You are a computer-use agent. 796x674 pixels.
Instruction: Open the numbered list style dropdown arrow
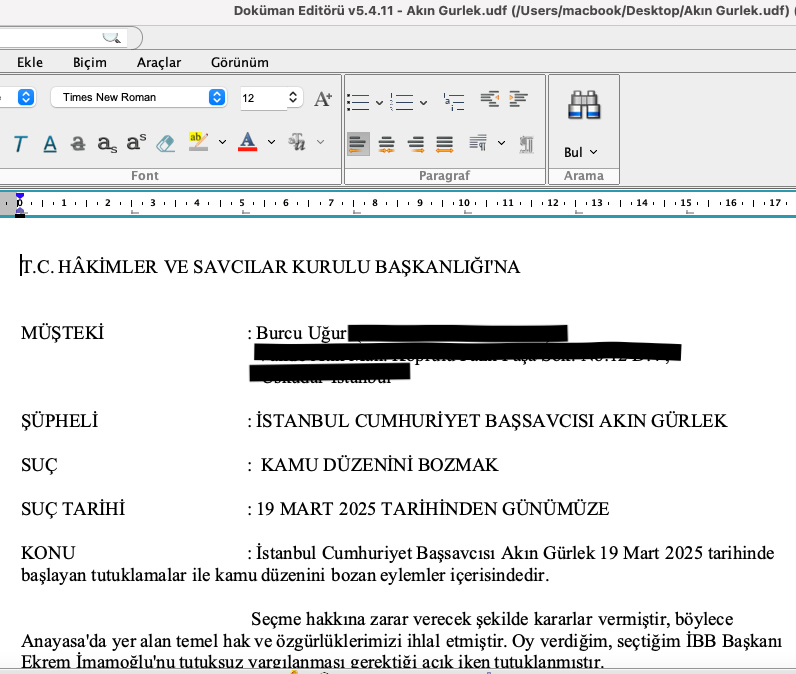(423, 103)
